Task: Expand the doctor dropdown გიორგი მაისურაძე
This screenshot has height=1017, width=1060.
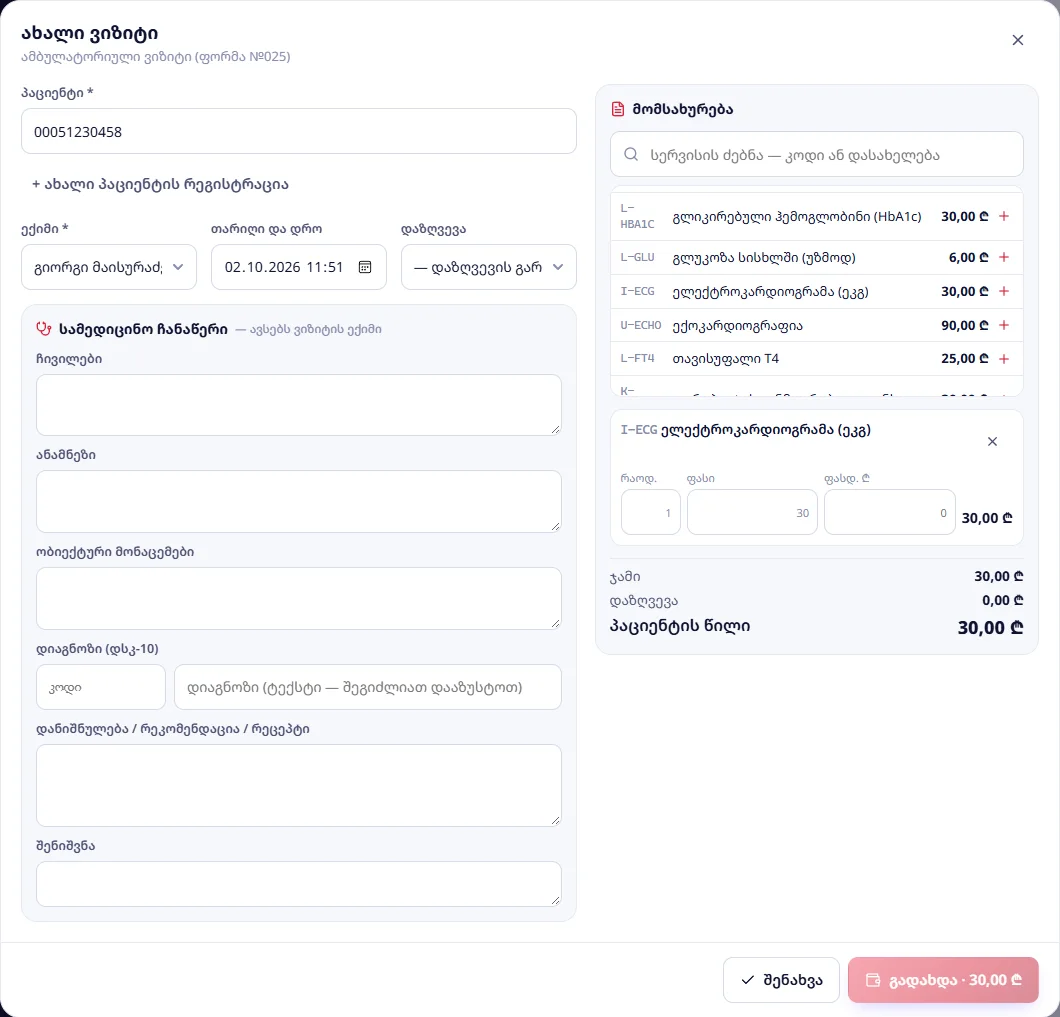Action: tap(109, 267)
